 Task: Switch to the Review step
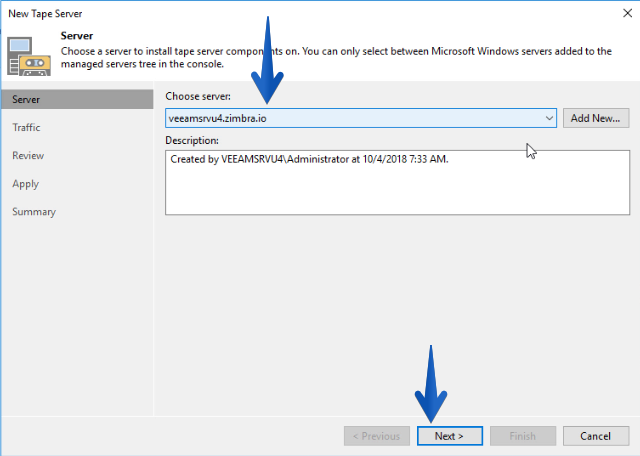pyautogui.click(x=28, y=156)
